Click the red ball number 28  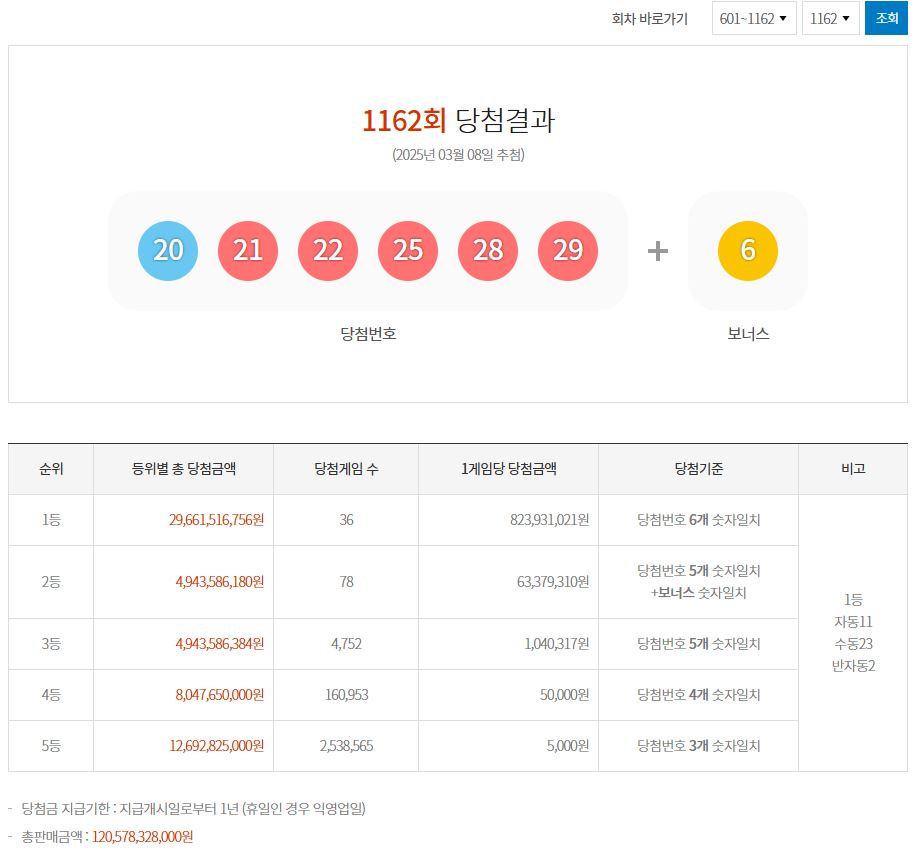pos(487,251)
